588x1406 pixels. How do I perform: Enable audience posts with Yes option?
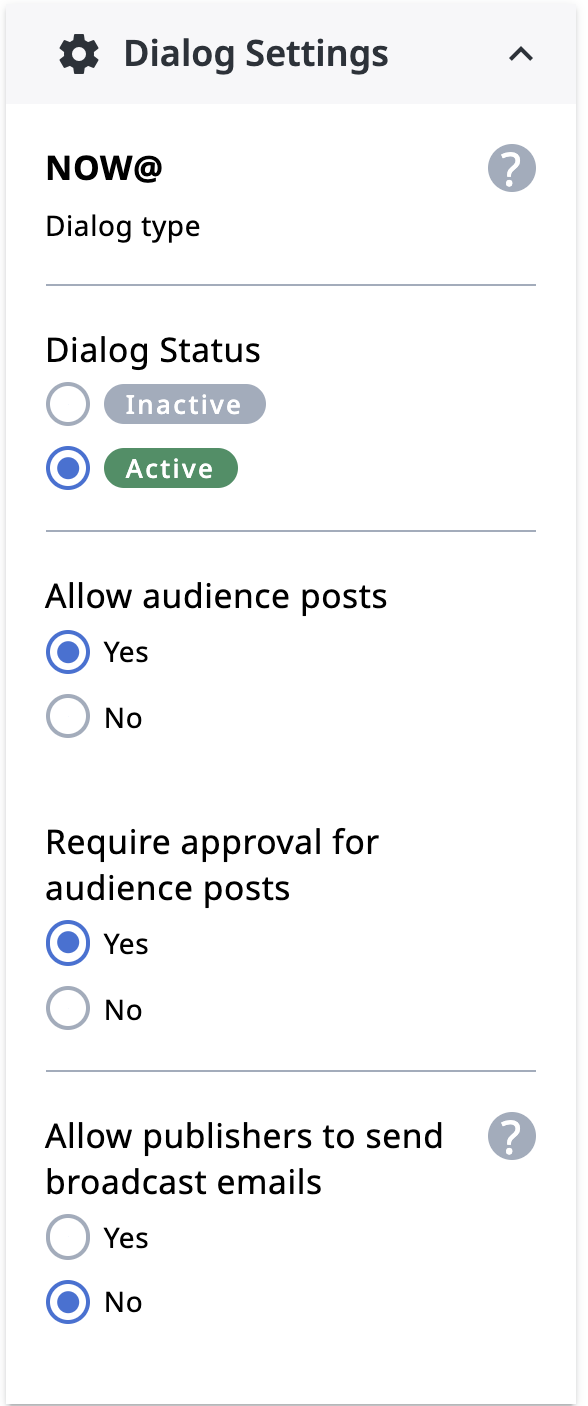(67, 651)
